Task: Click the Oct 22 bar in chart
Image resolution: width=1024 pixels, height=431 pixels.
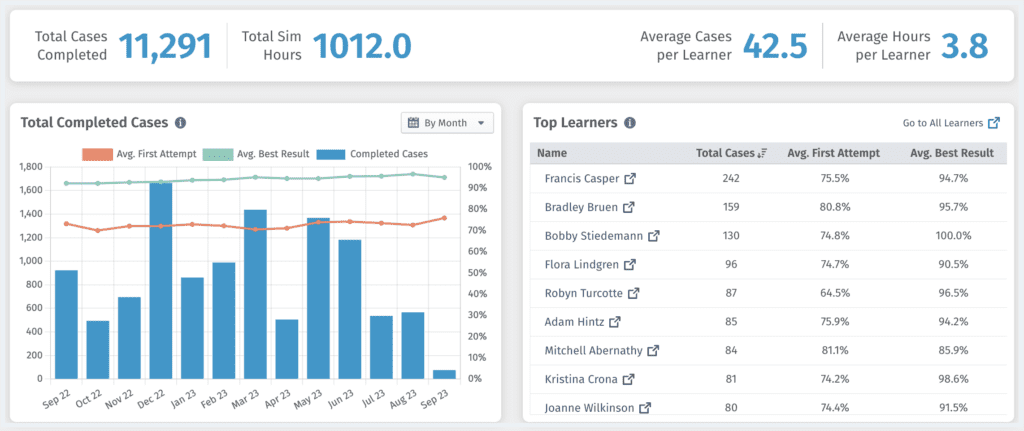Action: click(98, 350)
